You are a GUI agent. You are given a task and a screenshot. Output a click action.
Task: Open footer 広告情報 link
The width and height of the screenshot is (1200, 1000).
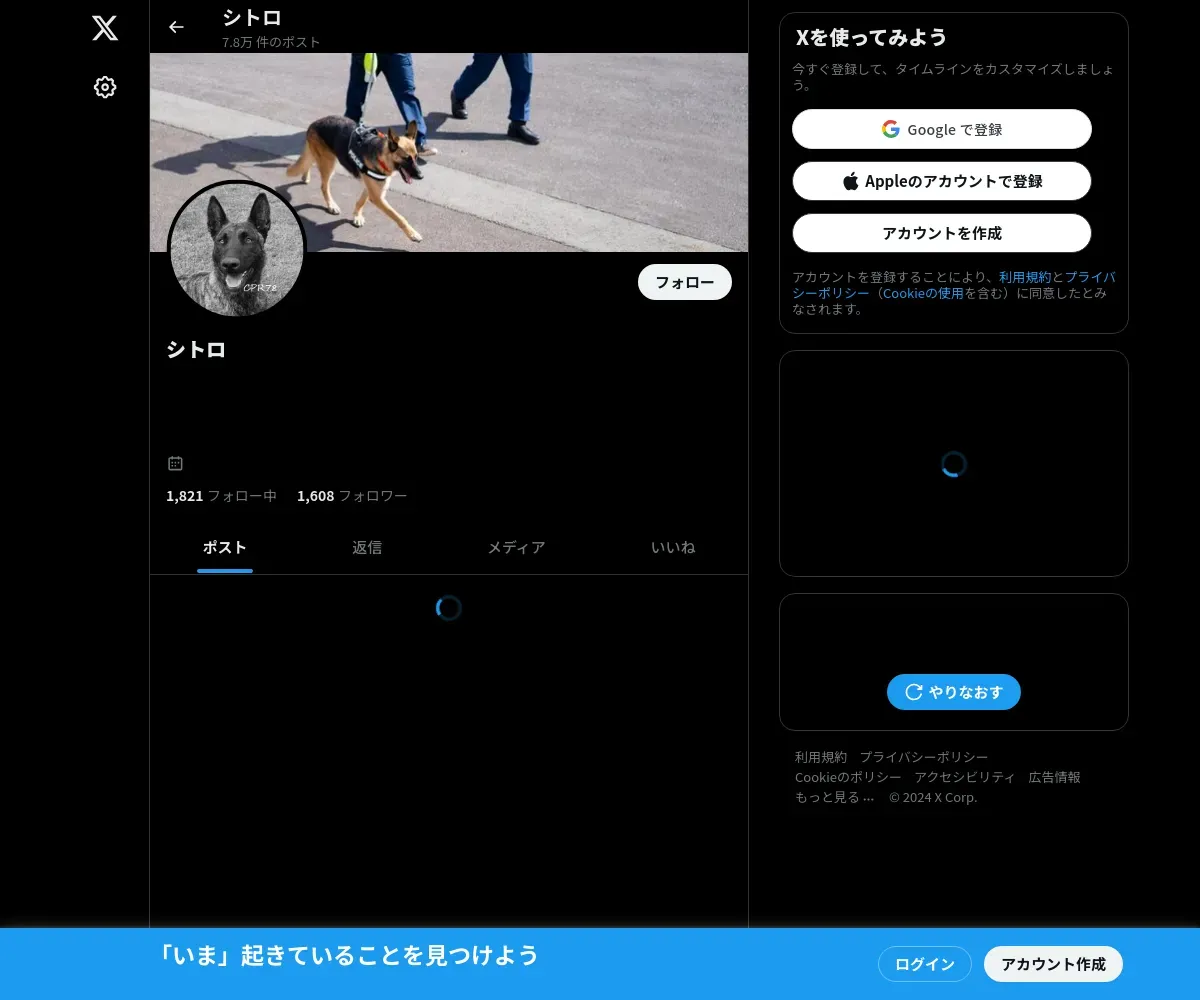coord(1055,777)
